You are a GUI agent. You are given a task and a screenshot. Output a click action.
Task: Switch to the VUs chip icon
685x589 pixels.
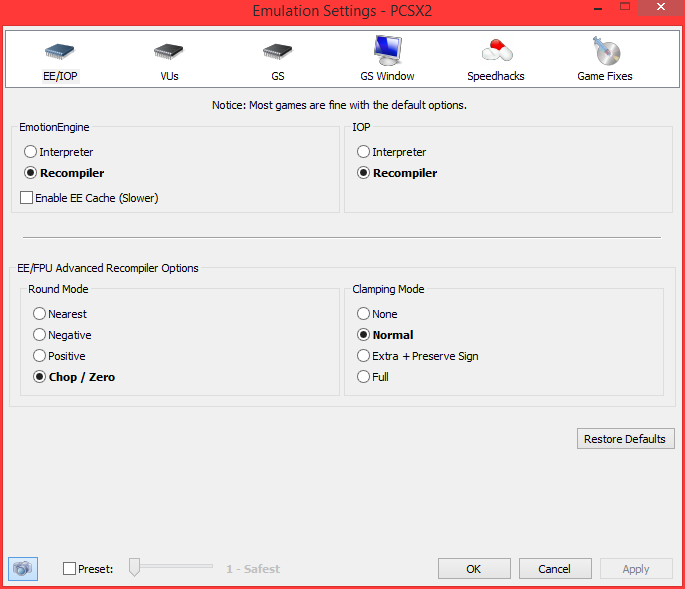[x=169, y=52]
